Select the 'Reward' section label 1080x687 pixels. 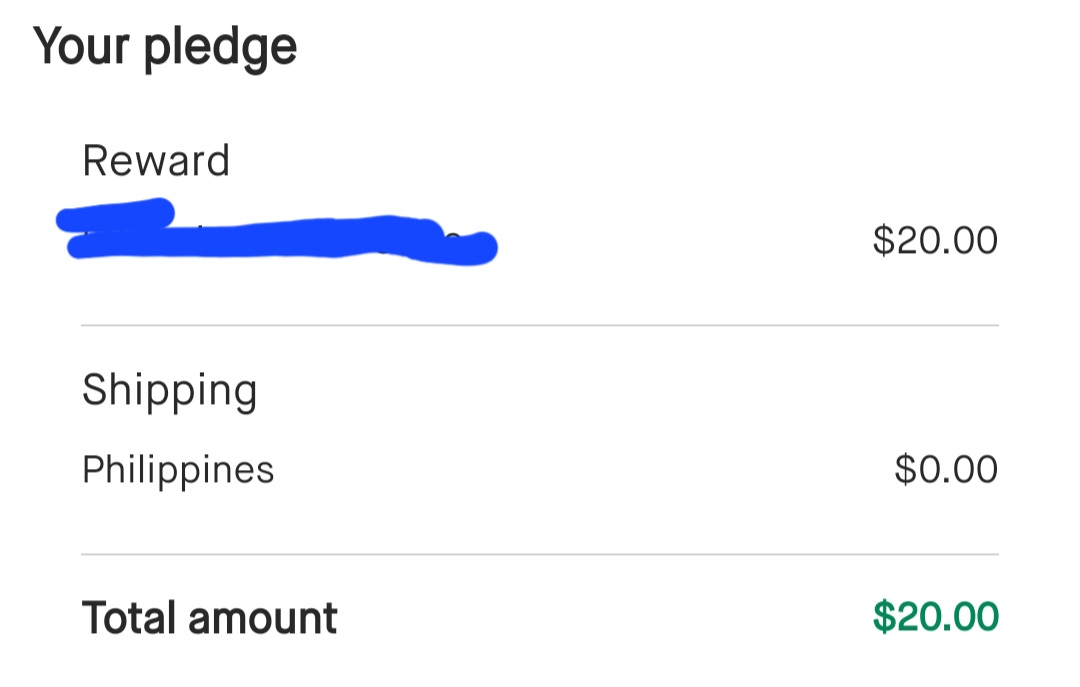156,161
